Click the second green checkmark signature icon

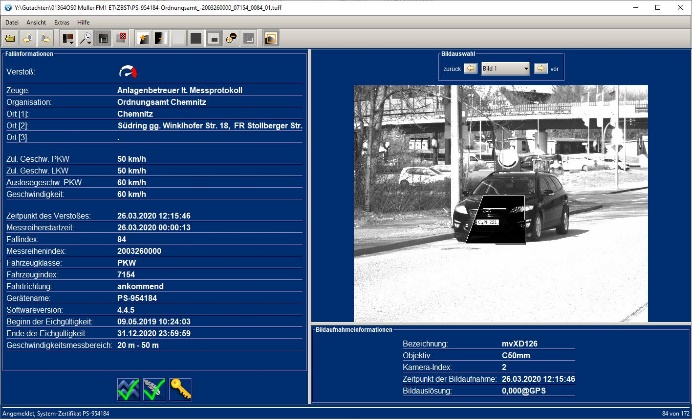click(154, 389)
